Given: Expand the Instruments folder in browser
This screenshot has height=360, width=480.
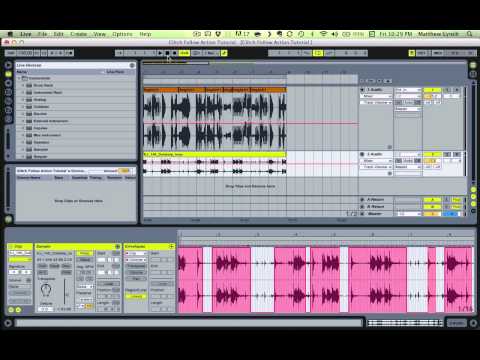Looking at the screenshot, I should 19,78.
